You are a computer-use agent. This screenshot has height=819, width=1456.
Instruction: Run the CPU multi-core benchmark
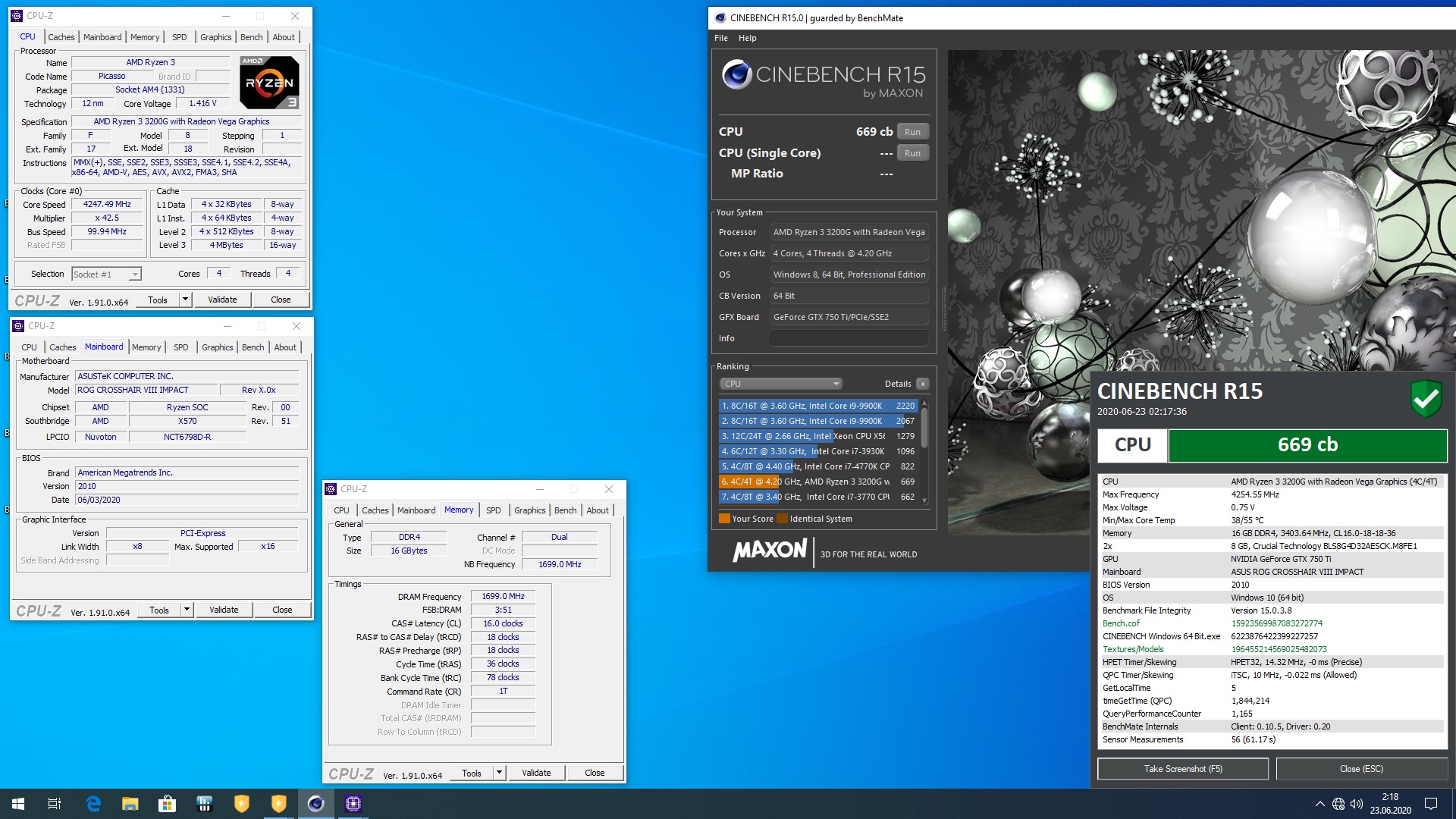coord(912,132)
